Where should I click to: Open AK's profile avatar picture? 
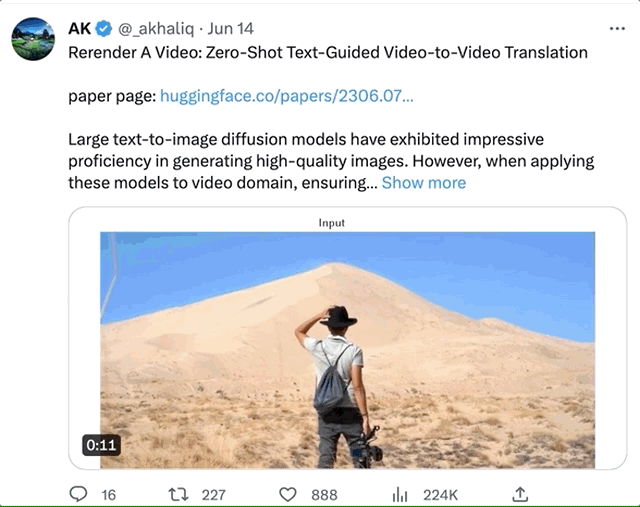(x=33, y=39)
